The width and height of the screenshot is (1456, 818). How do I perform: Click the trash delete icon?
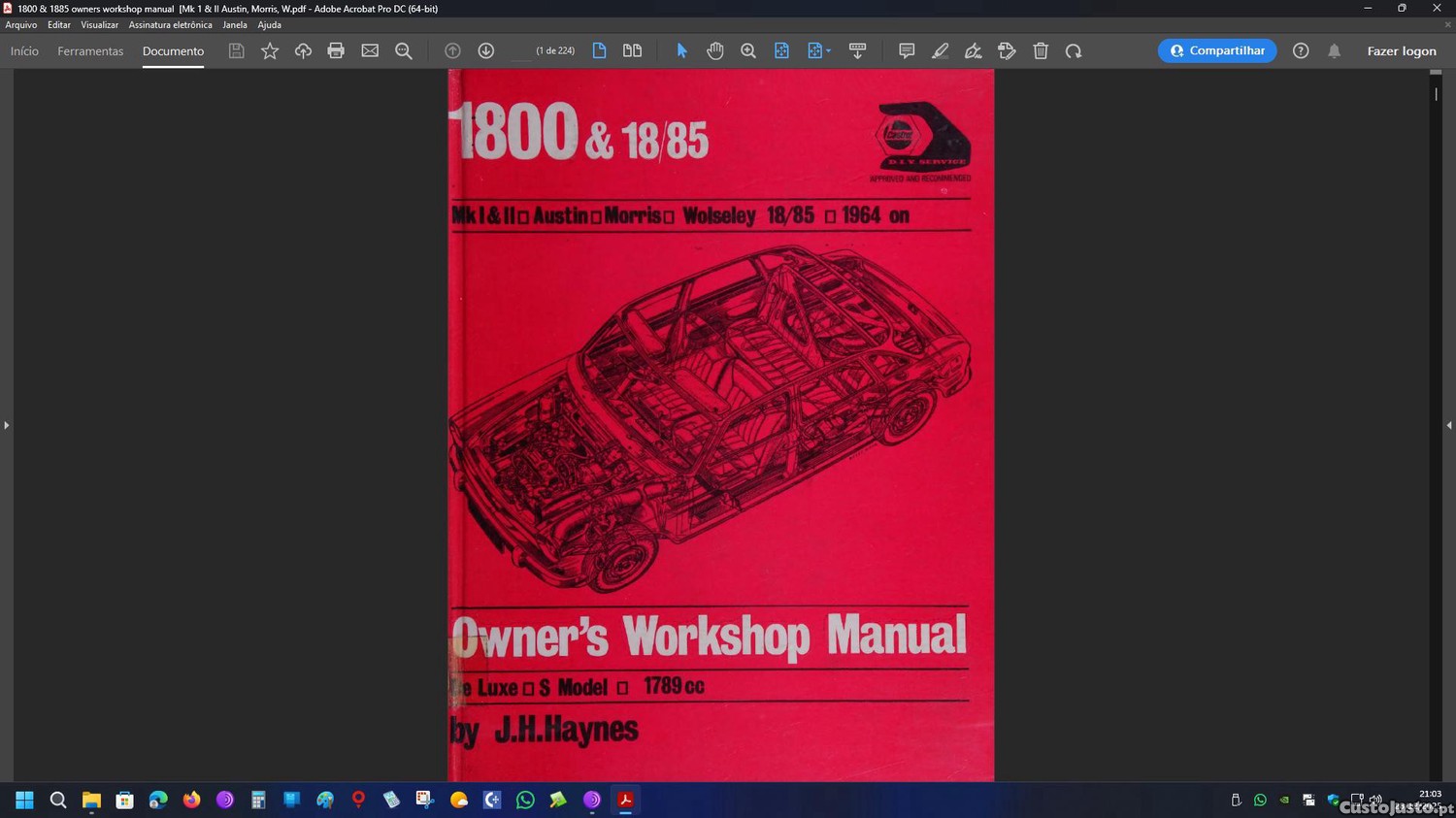pyautogui.click(x=1041, y=50)
